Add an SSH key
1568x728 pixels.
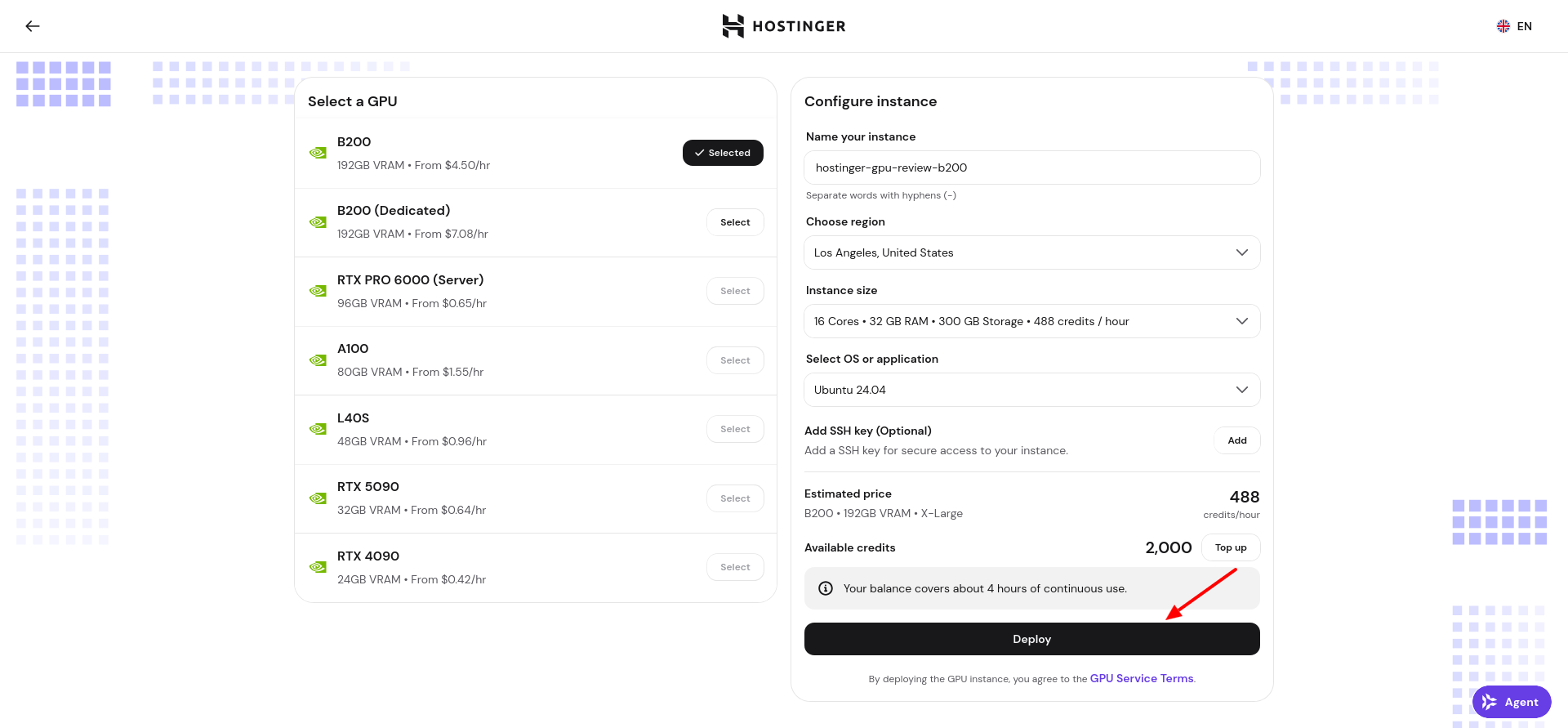(1237, 440)
